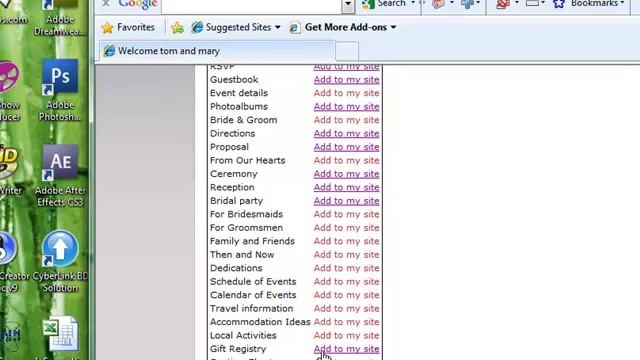Image resolution: width=640 pixels, height=360 pixels.
Task: Add Travel information to my site
Action: (347, 309)
